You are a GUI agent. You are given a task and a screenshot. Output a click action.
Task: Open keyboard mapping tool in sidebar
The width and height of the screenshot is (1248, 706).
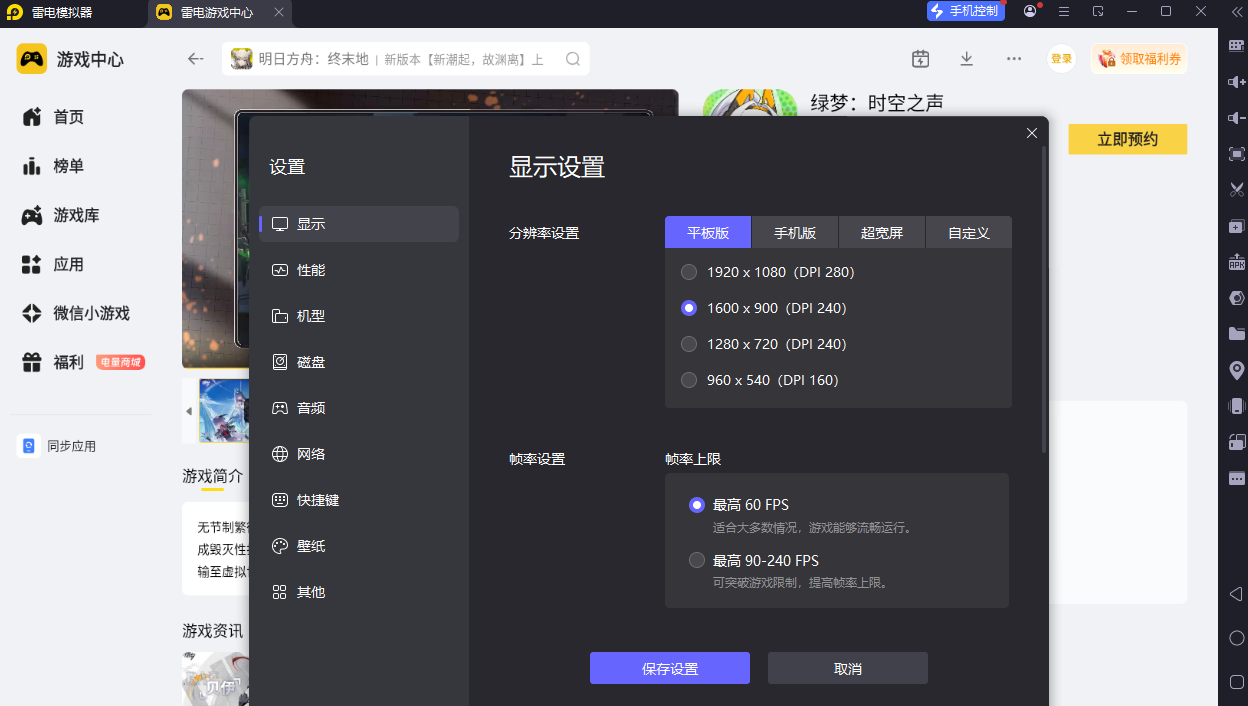point(1236,45)
